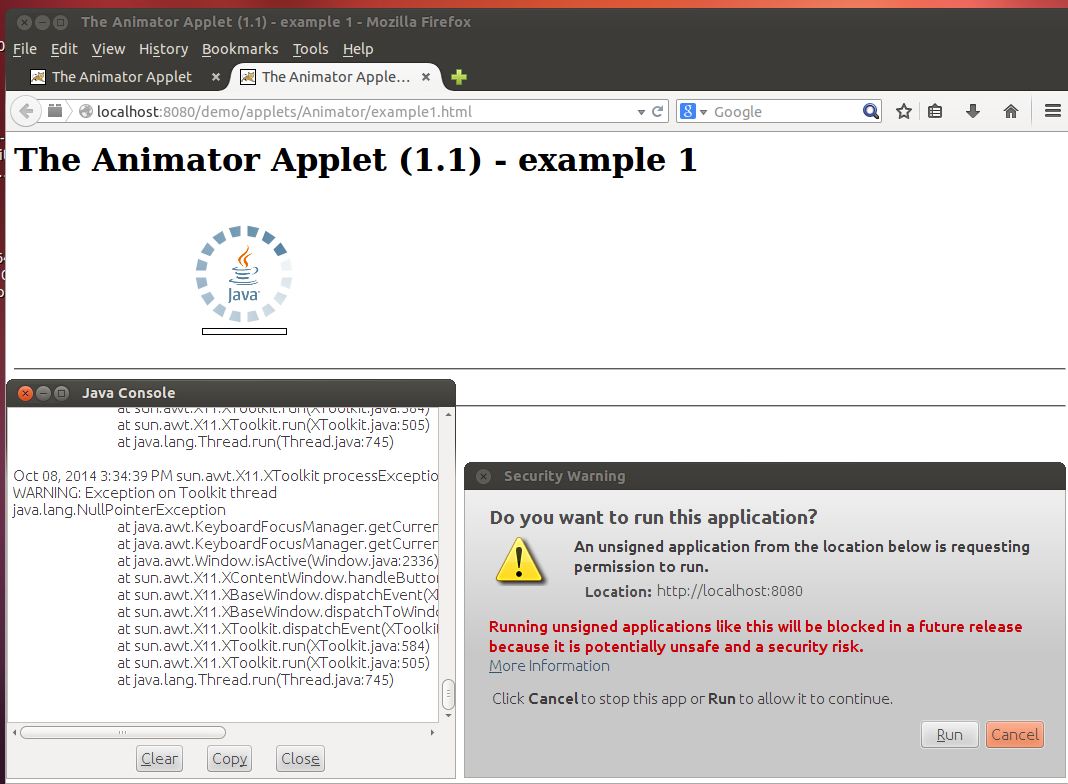Click the search magnifier icon
This screenshot has width=1068, height=784.
pos(871,112)
